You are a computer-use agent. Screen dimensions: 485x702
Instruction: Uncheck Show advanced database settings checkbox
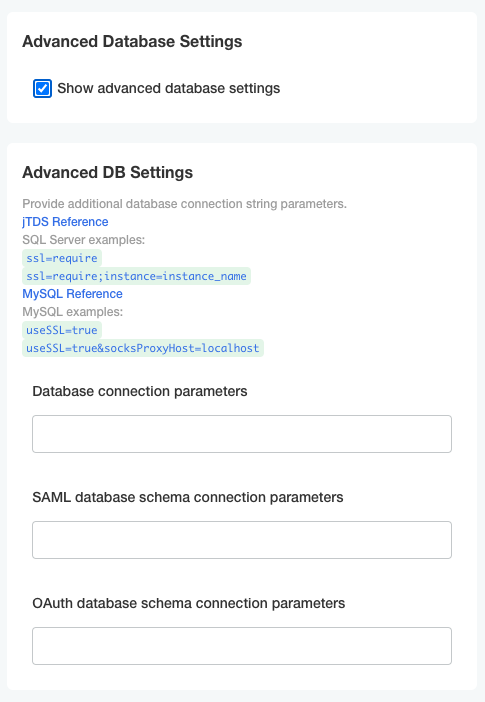click(x=42, y=88)
